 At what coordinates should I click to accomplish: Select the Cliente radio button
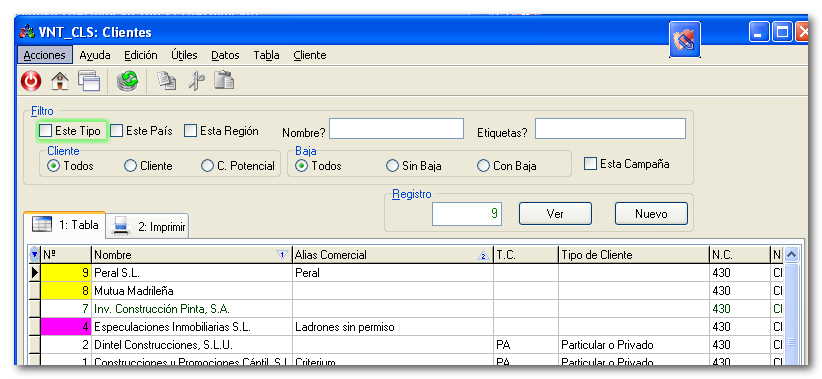(130, 166)
